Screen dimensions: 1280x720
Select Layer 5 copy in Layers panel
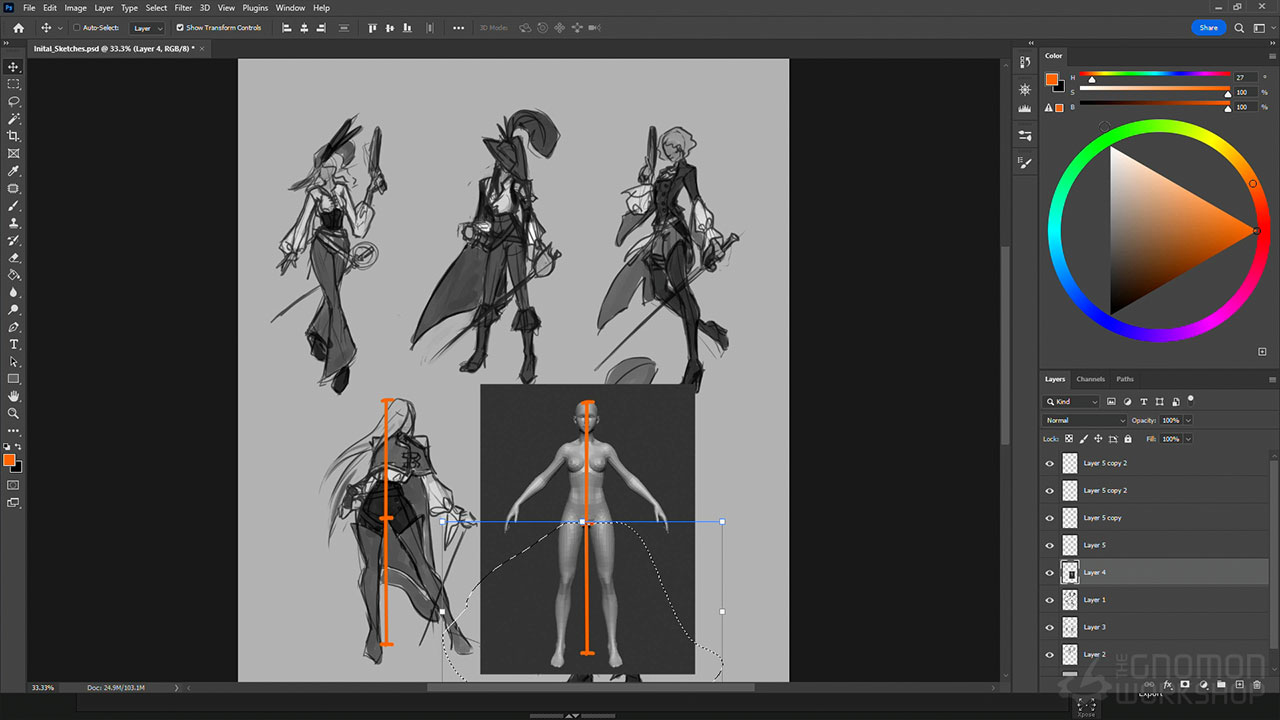[1102, 518]
